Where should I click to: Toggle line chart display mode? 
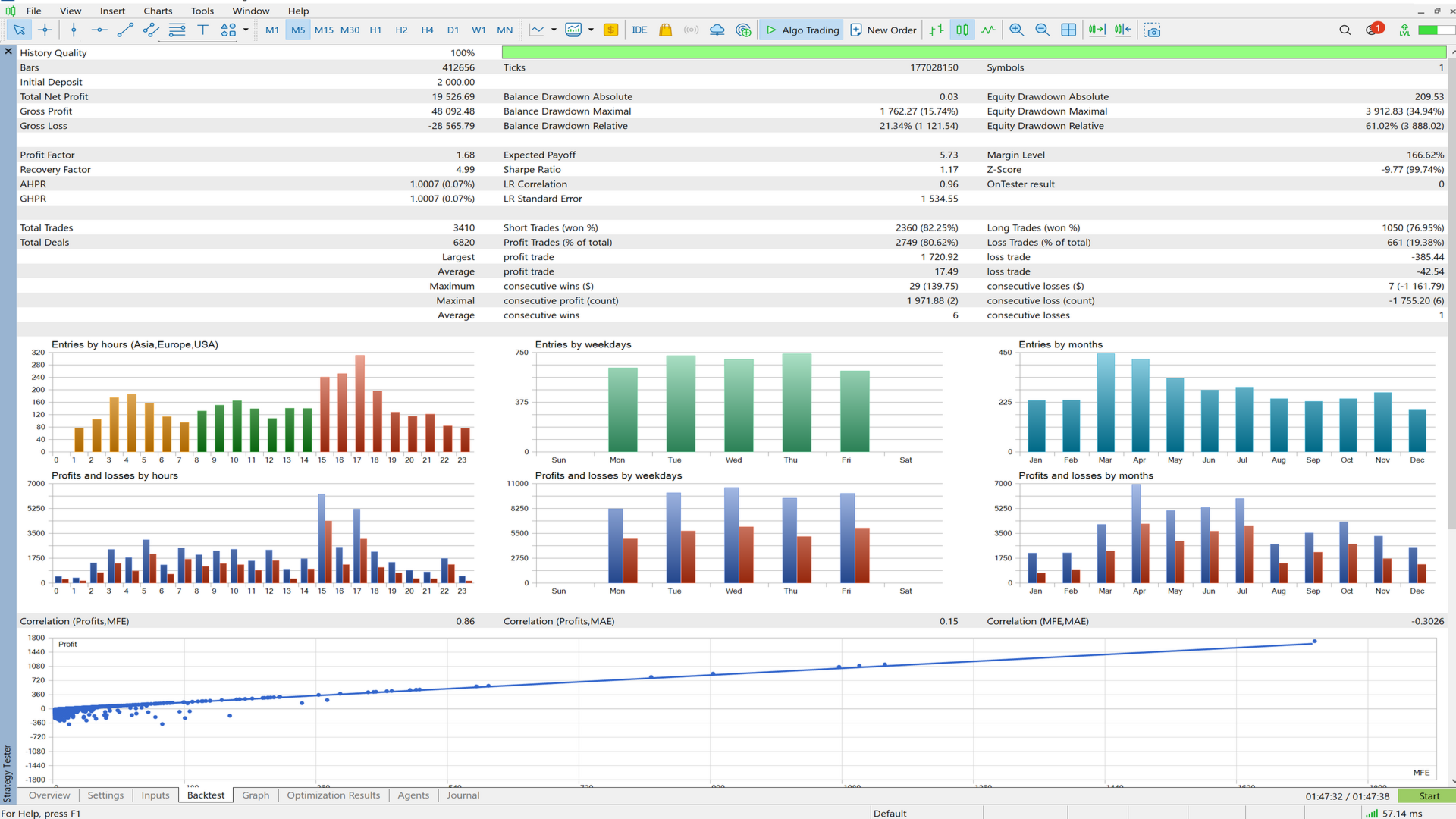click(x=988, y=30)
